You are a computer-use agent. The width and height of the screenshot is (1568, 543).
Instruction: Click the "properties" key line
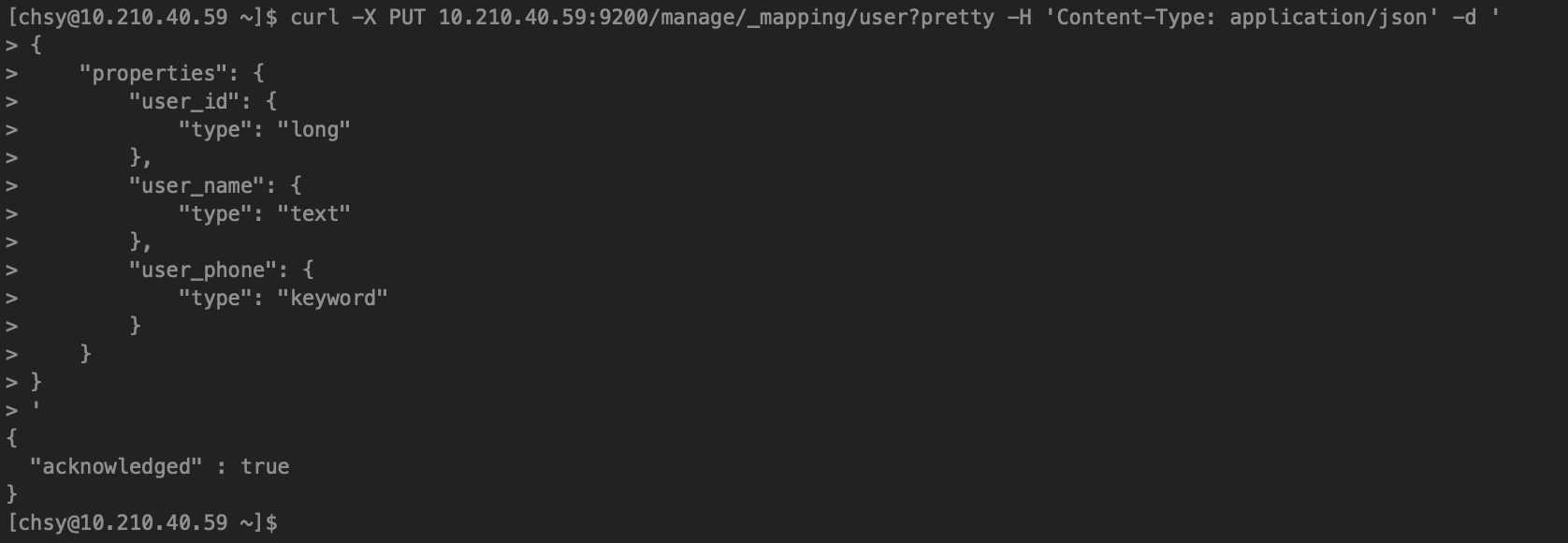pos(172,73)
